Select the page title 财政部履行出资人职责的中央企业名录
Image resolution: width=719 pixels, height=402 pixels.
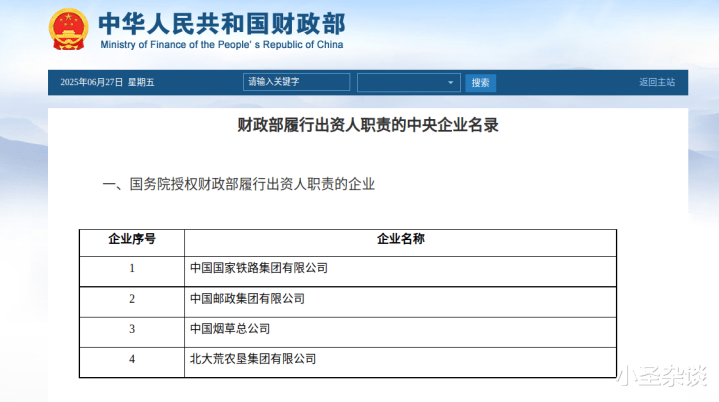pyautogui.click(x=368, y=125)
